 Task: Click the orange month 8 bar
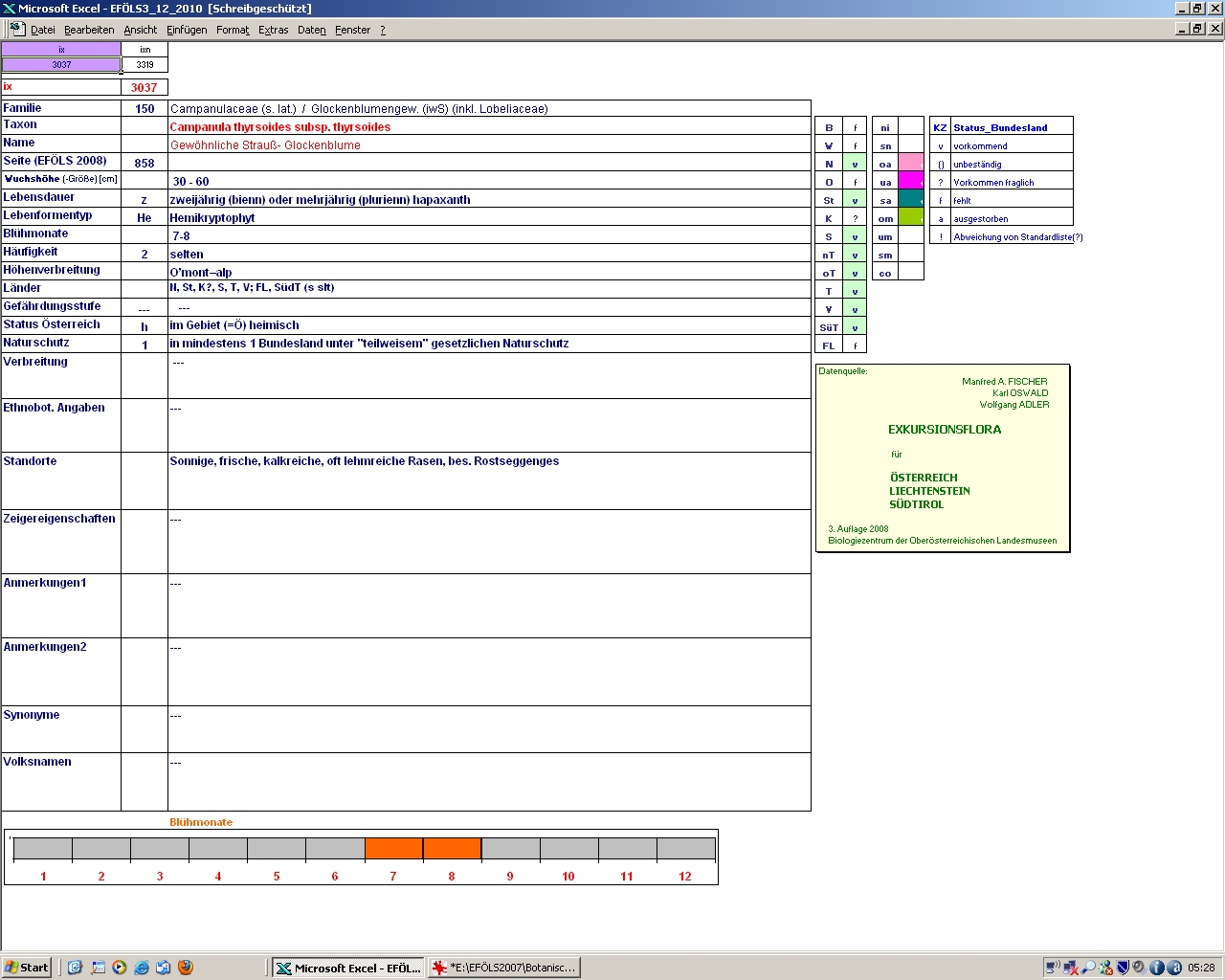click(x=452, y=848)
